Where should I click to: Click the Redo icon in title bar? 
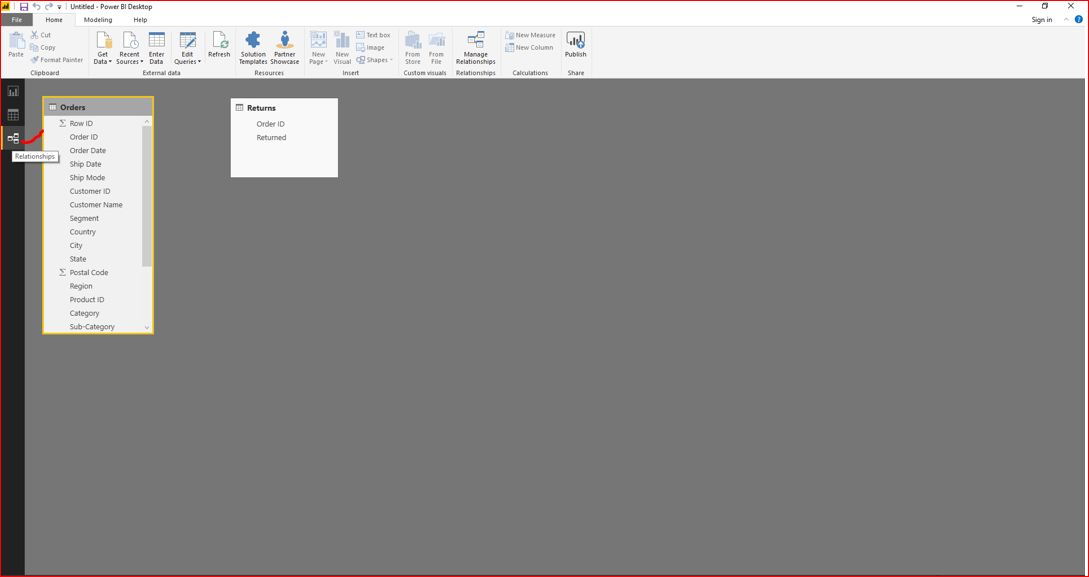[x=49, y=6]
